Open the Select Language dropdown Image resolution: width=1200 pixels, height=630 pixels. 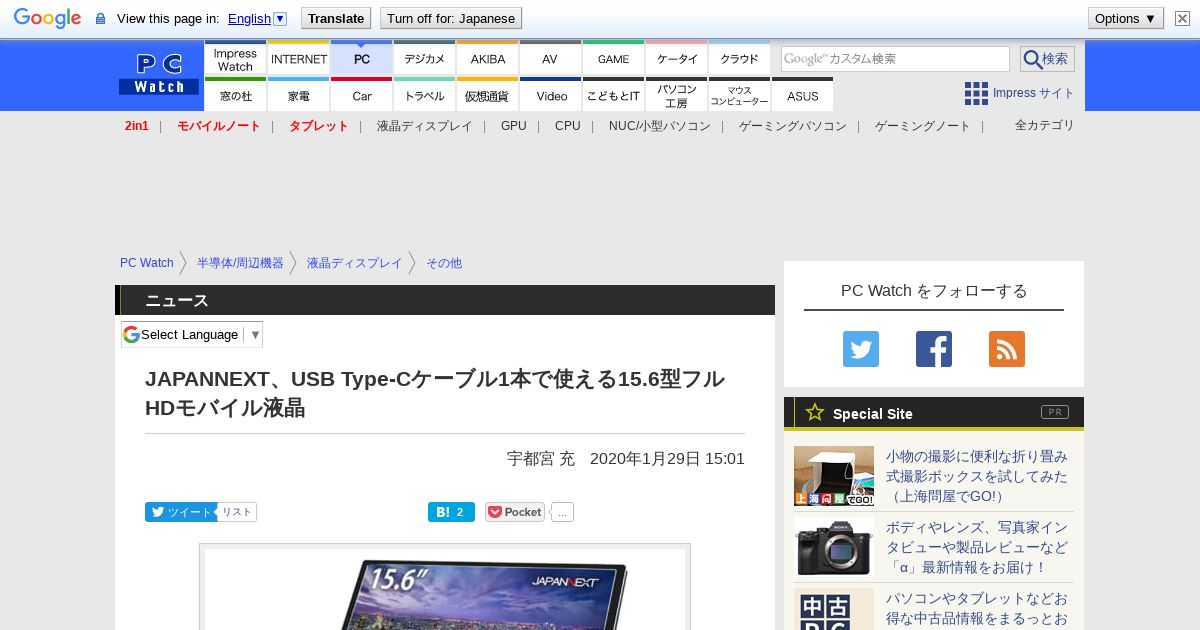(x=192, y=334)
